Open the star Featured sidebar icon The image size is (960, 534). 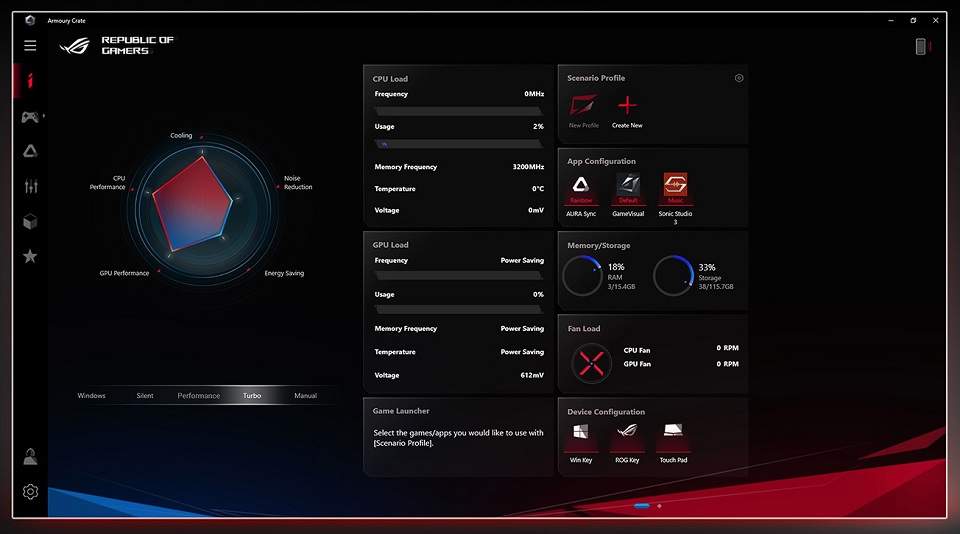[x=30, y=256]
